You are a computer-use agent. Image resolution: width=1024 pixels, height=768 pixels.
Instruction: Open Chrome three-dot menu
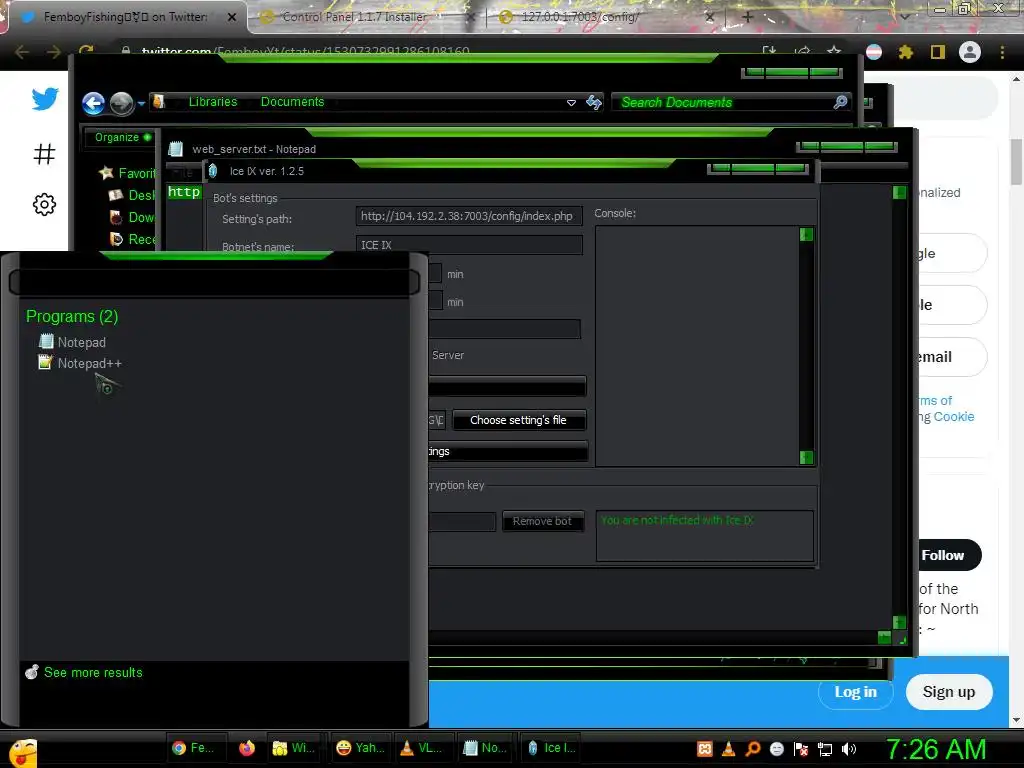[x=1002, y=52]
